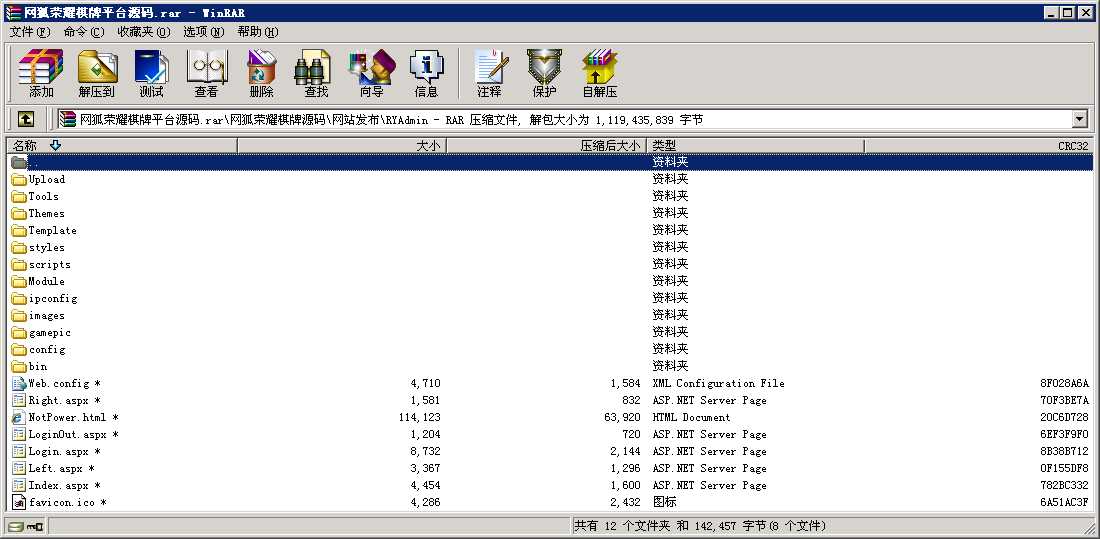Select the bin folder row
Viewport: 1100px width, 539px height.
(x=550, y=366)
